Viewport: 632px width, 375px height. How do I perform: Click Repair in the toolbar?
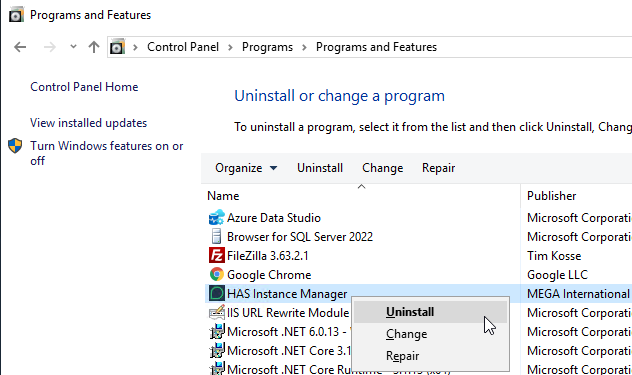click(x=439, y=168)
